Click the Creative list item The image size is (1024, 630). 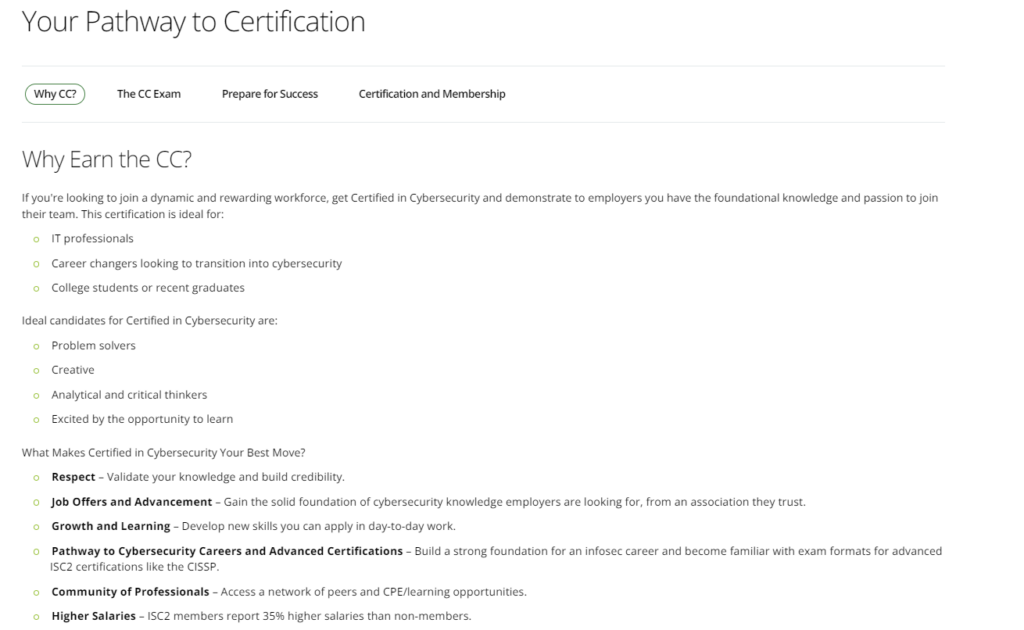click(x=73, y=370)
